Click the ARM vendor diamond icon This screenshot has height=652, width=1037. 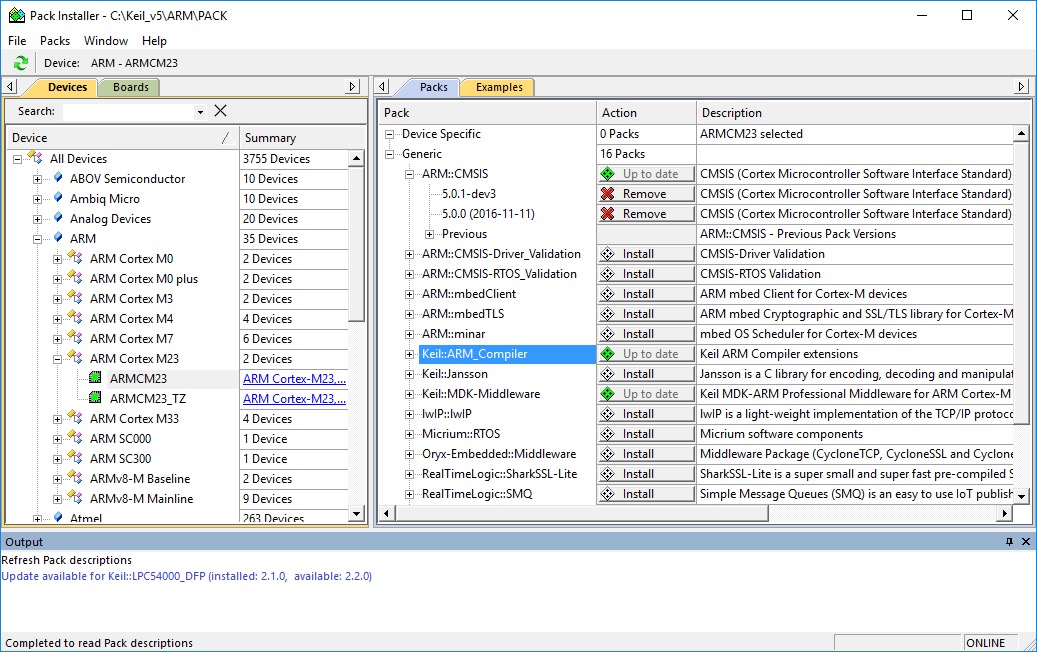click(x=58, y=237)
